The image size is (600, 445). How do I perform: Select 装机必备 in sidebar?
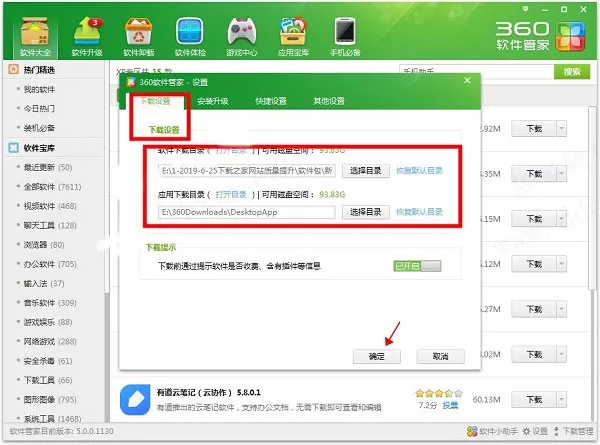coord(39,128)
